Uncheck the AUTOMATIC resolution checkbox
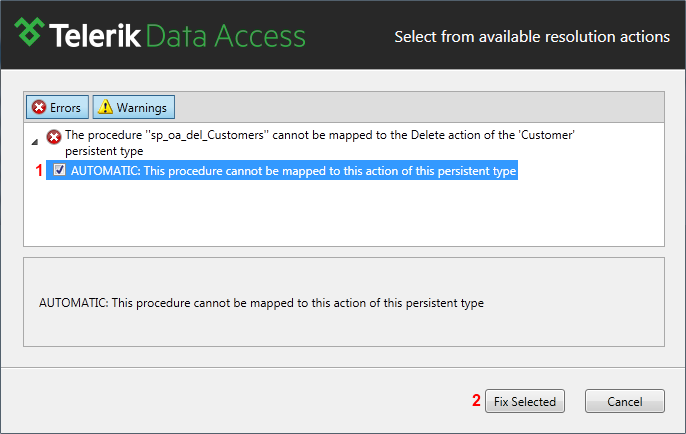 coord(59,170)
